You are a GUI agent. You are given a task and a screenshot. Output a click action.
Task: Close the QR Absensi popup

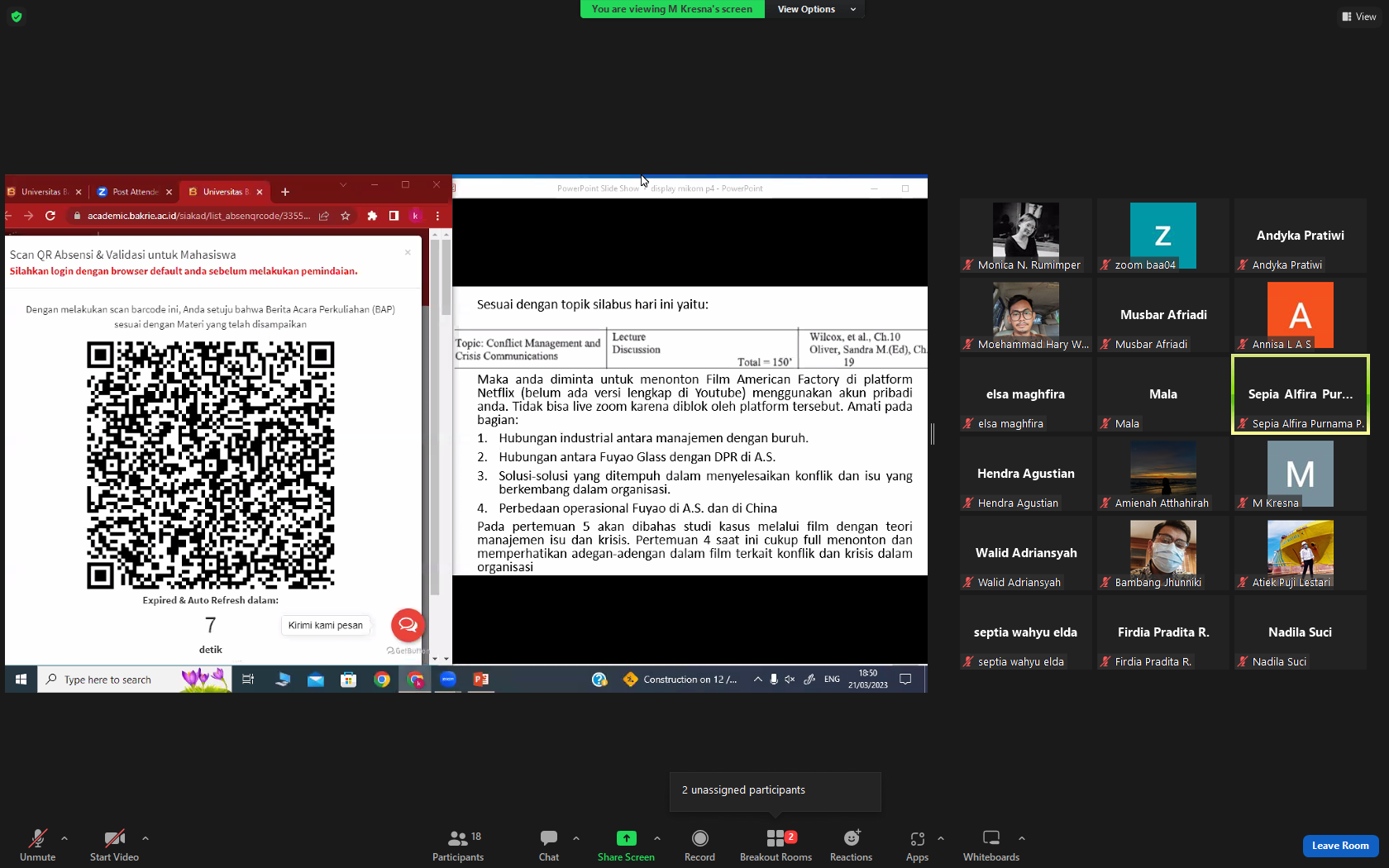point(408,252)
